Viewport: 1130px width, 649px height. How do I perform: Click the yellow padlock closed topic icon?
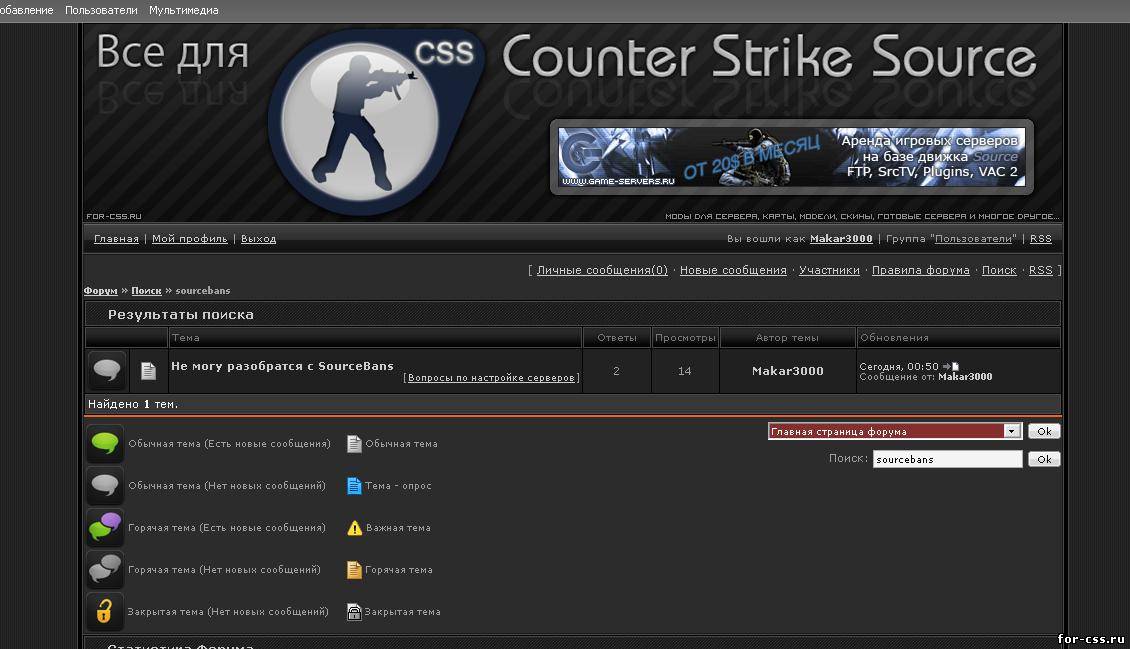104,611
